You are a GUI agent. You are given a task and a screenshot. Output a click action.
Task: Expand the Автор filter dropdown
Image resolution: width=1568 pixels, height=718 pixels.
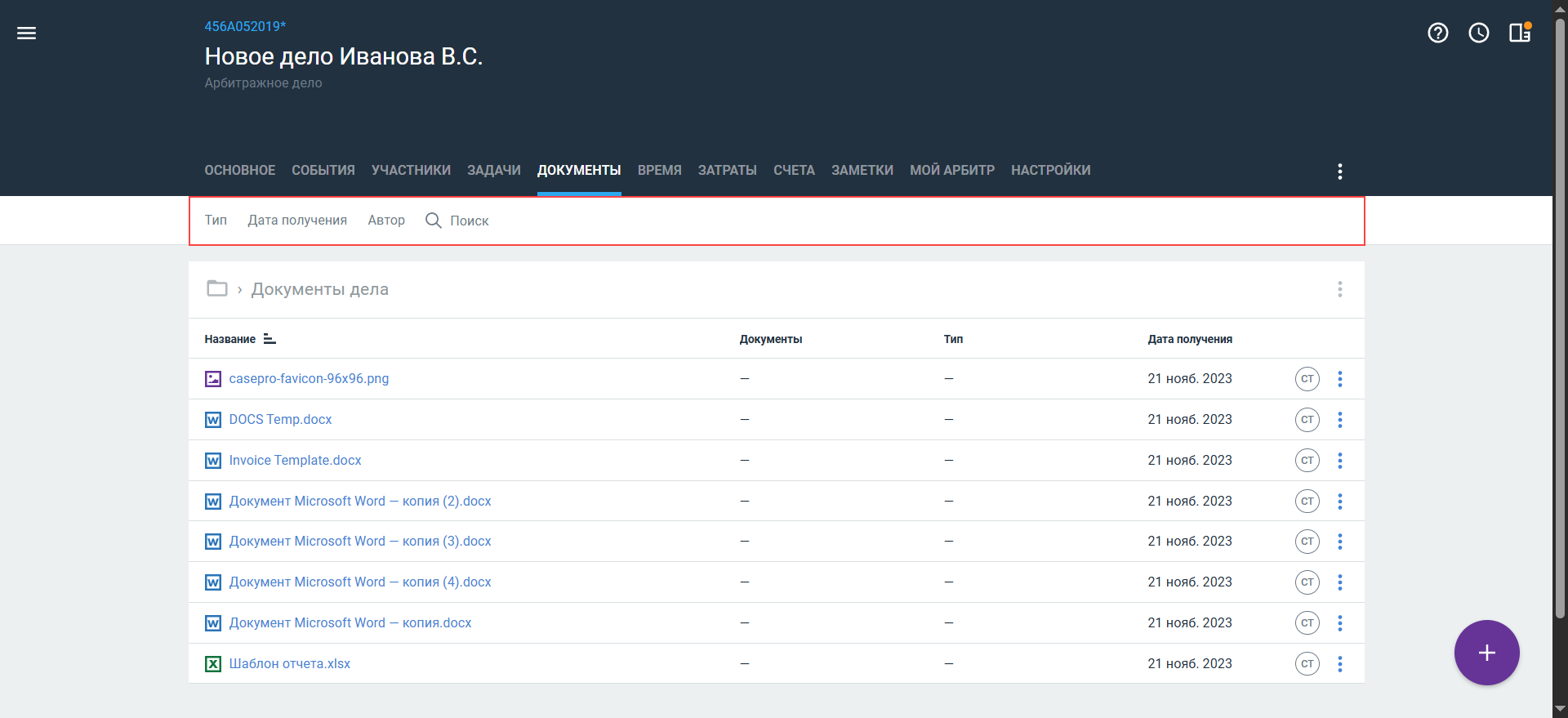[386, 221]
